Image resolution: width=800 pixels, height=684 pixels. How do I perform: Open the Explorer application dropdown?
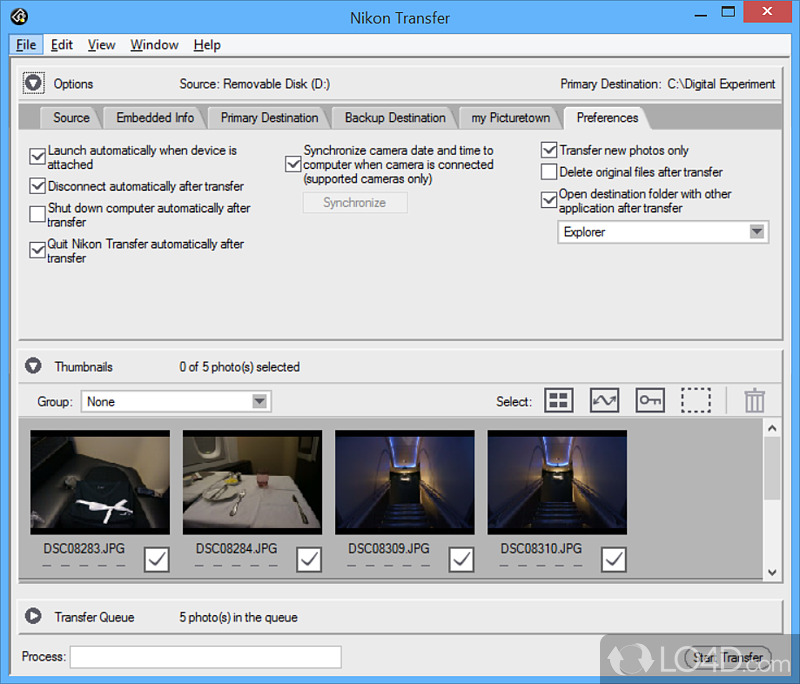(x=662, y=232)
